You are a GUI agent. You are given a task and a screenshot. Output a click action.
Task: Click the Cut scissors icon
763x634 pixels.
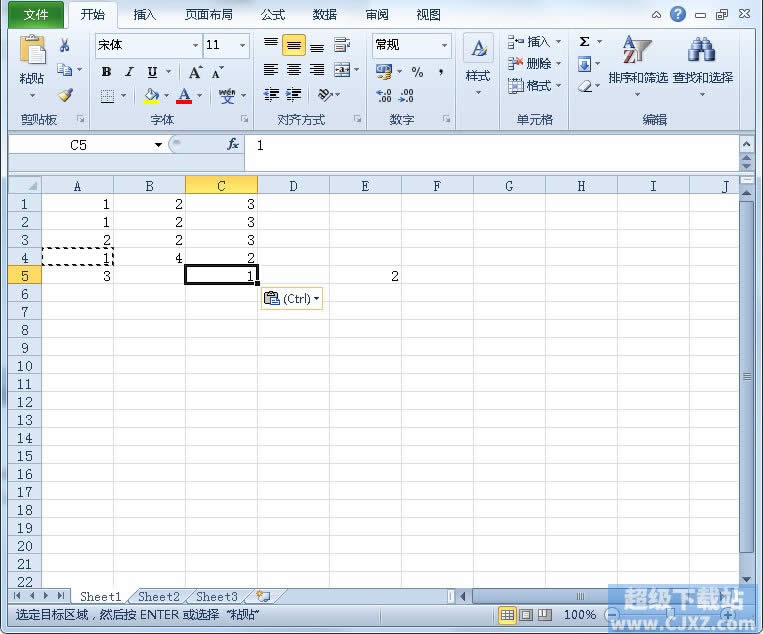pyautogui.click(x=64, y=45)
